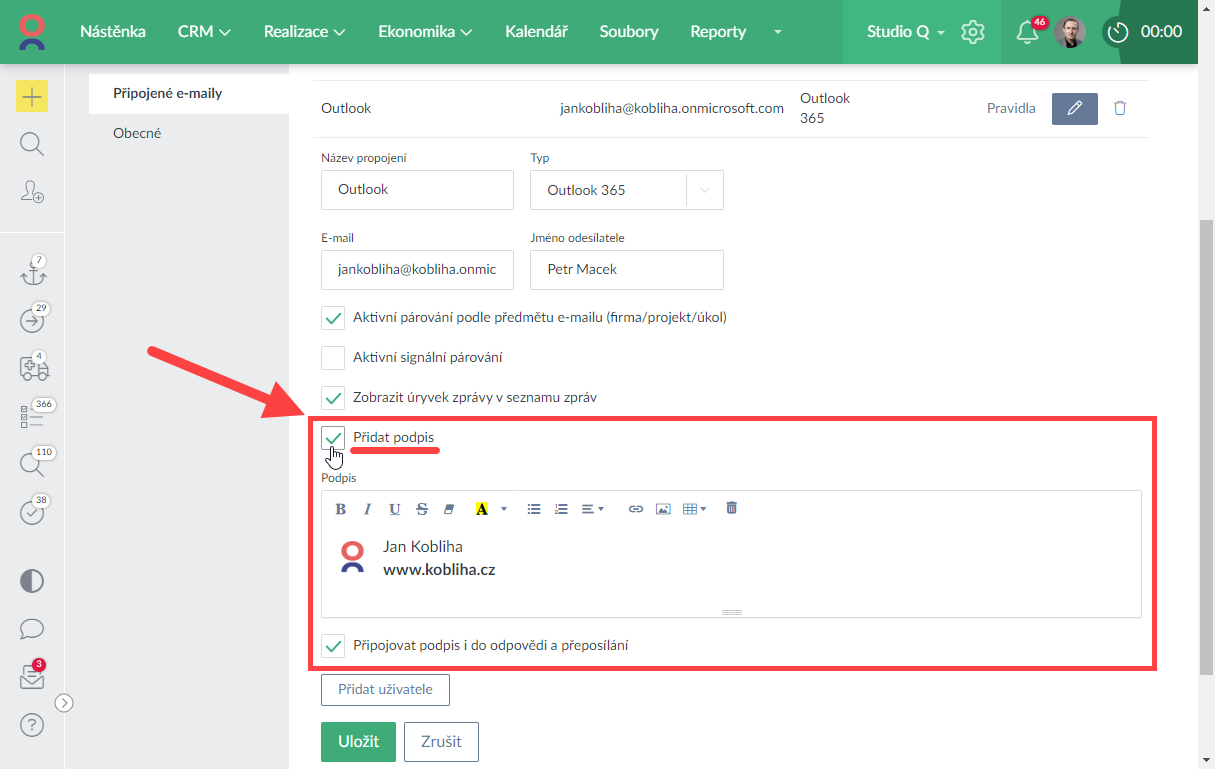Click the Uložit button
This screenshot has height=769, width=1215.
point(358,742)
